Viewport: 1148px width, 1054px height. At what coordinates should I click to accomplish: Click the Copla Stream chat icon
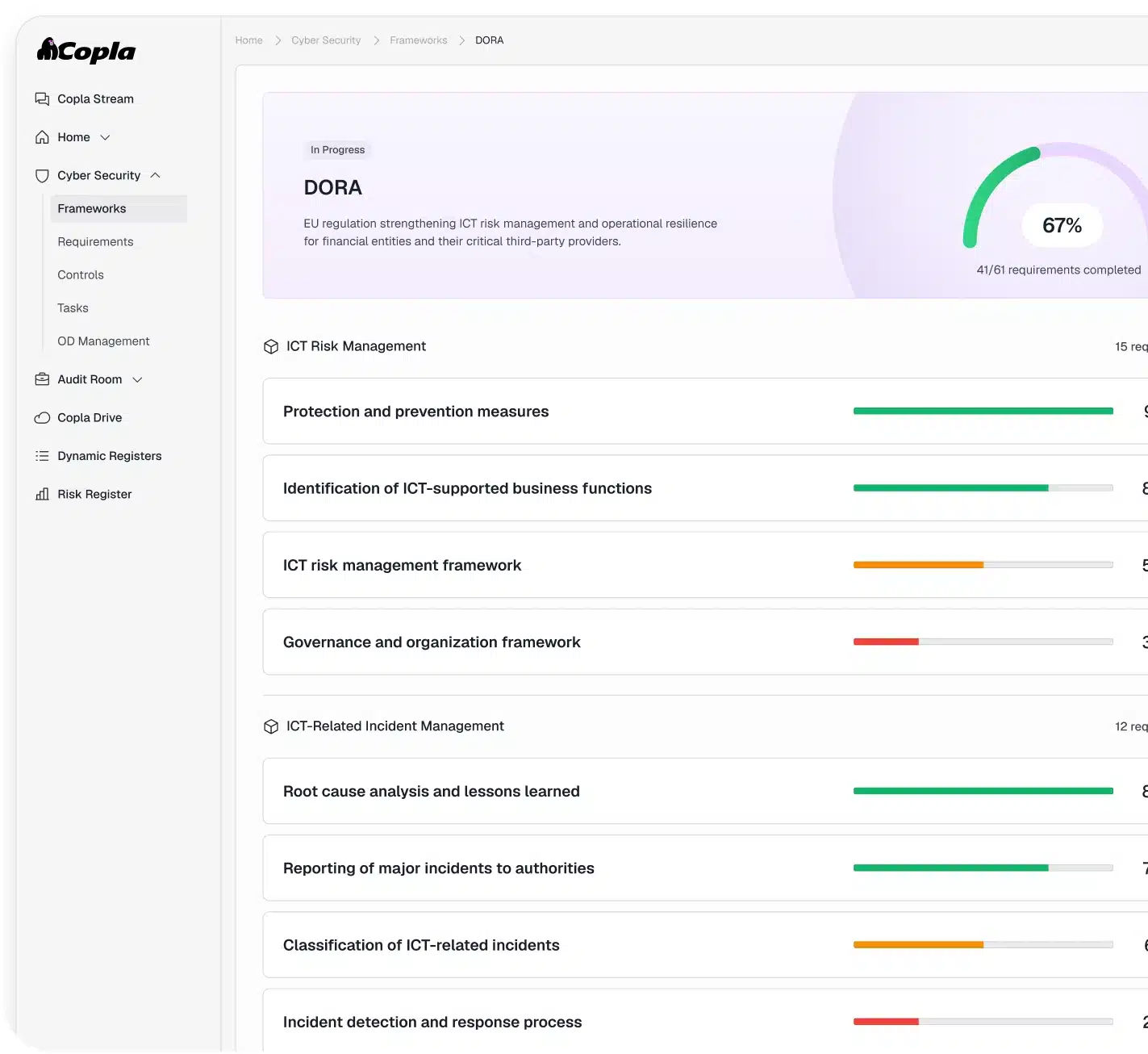(42, 98)
